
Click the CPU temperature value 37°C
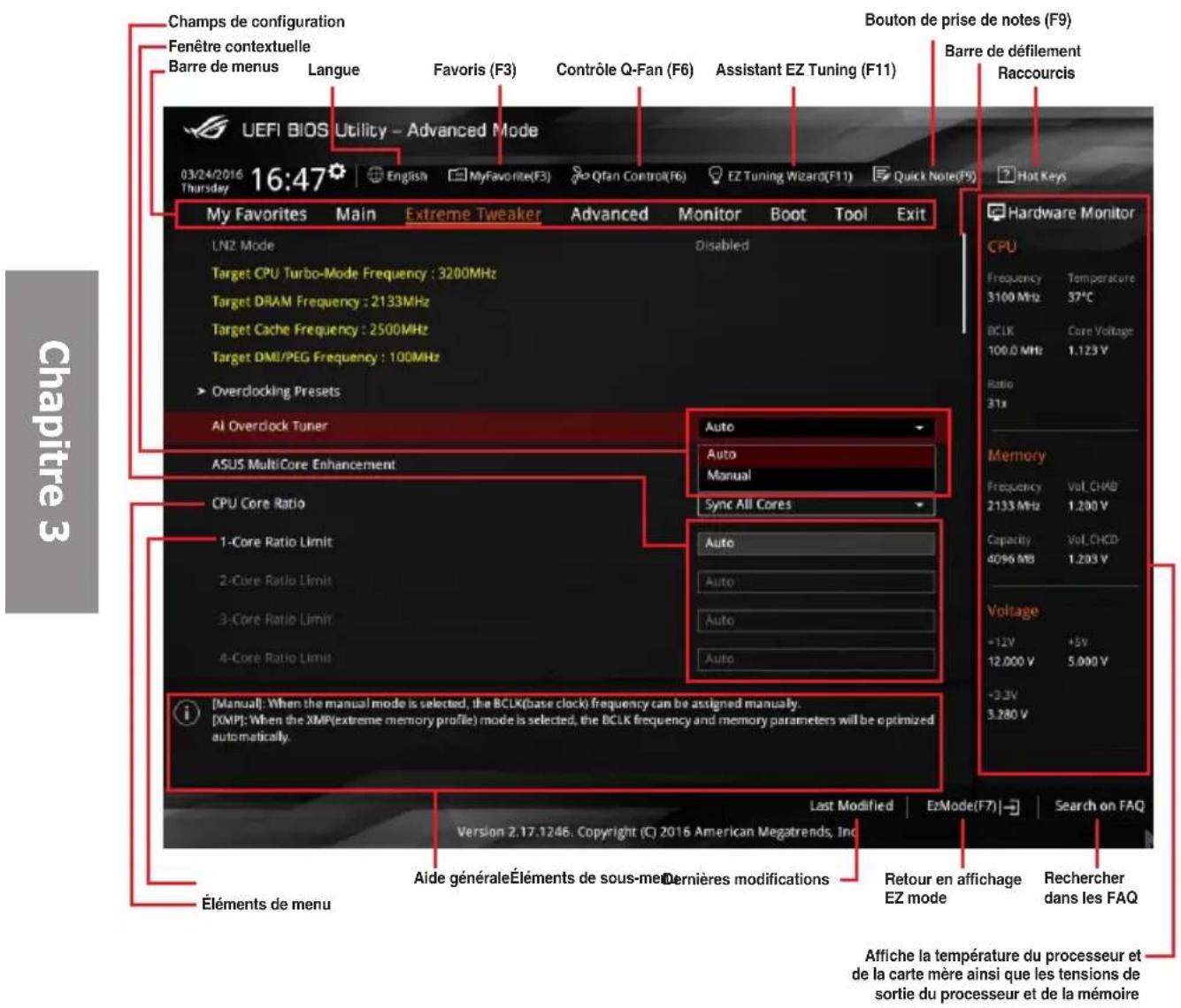(1079, 297)
